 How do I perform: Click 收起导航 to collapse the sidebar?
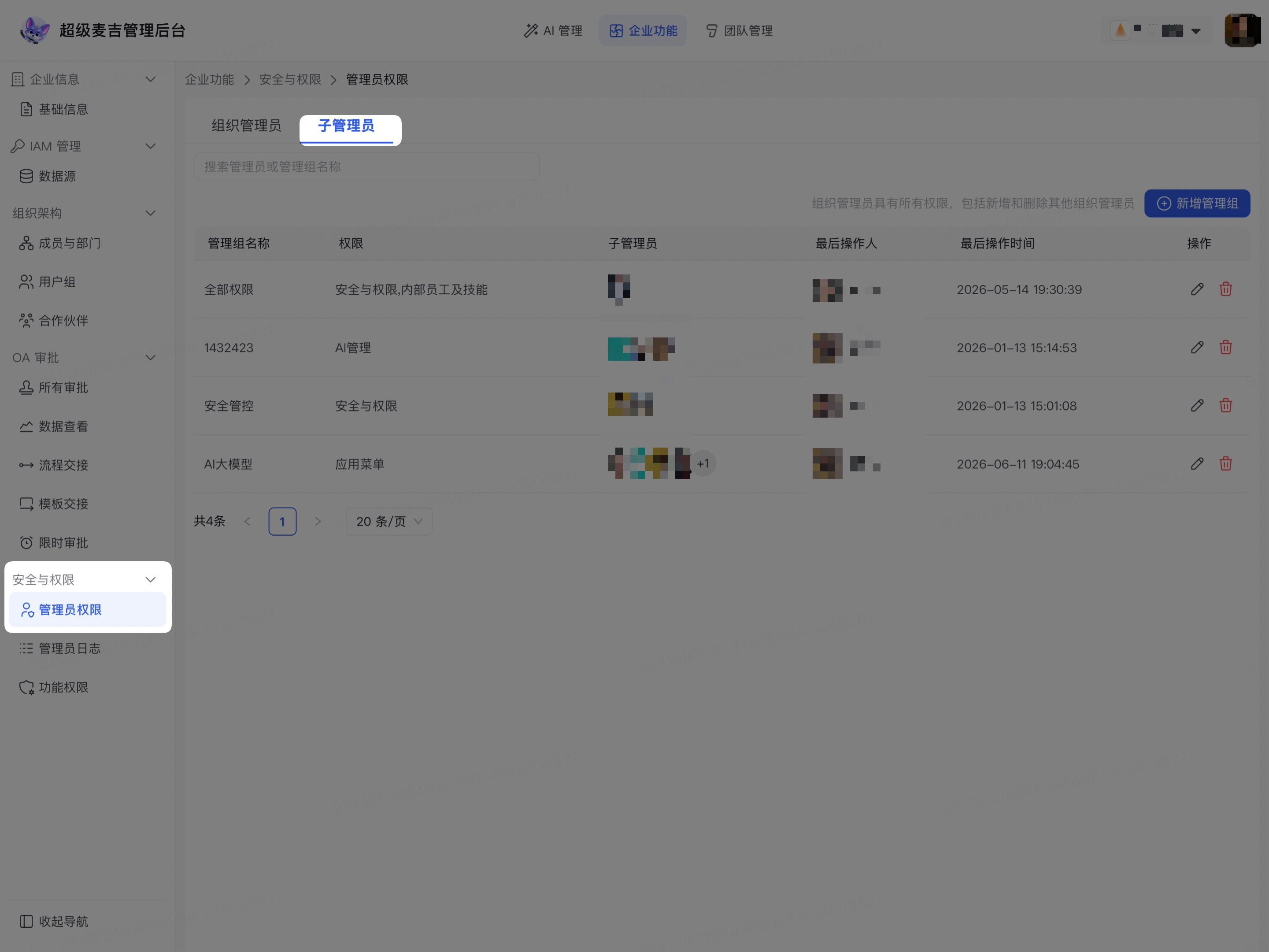point(54,922)
